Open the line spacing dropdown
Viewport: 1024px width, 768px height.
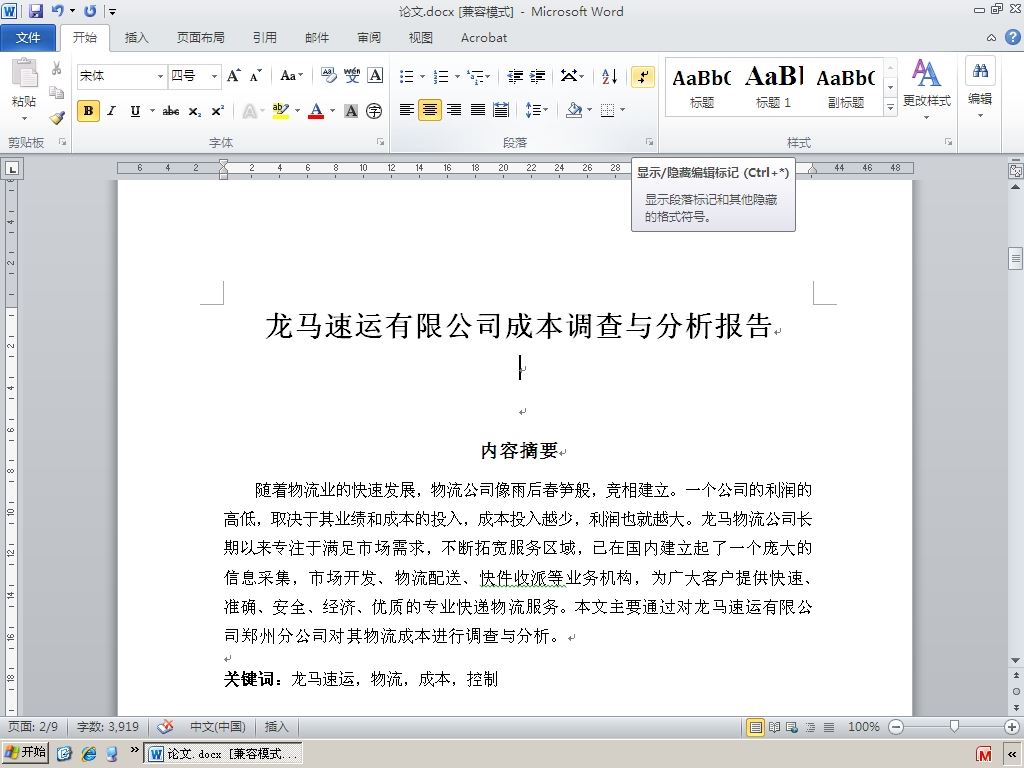(537, 110)
